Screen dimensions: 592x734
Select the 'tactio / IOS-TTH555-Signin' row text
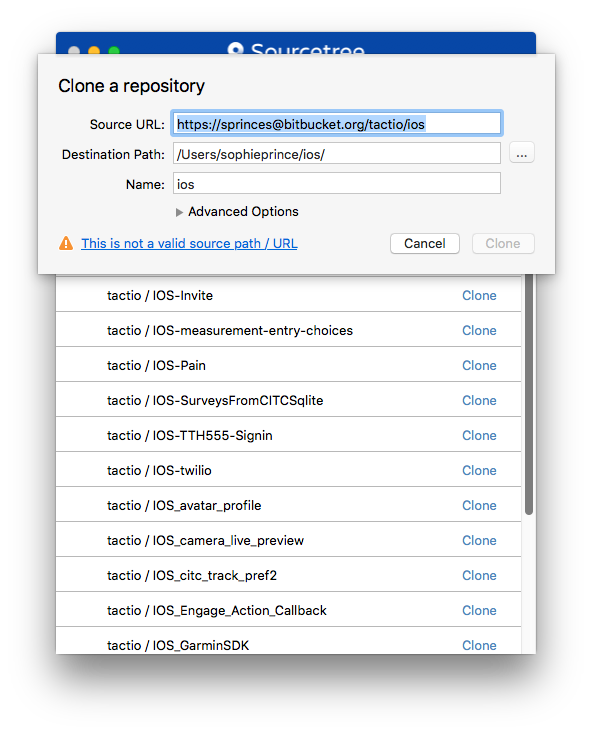coord(190,436)
